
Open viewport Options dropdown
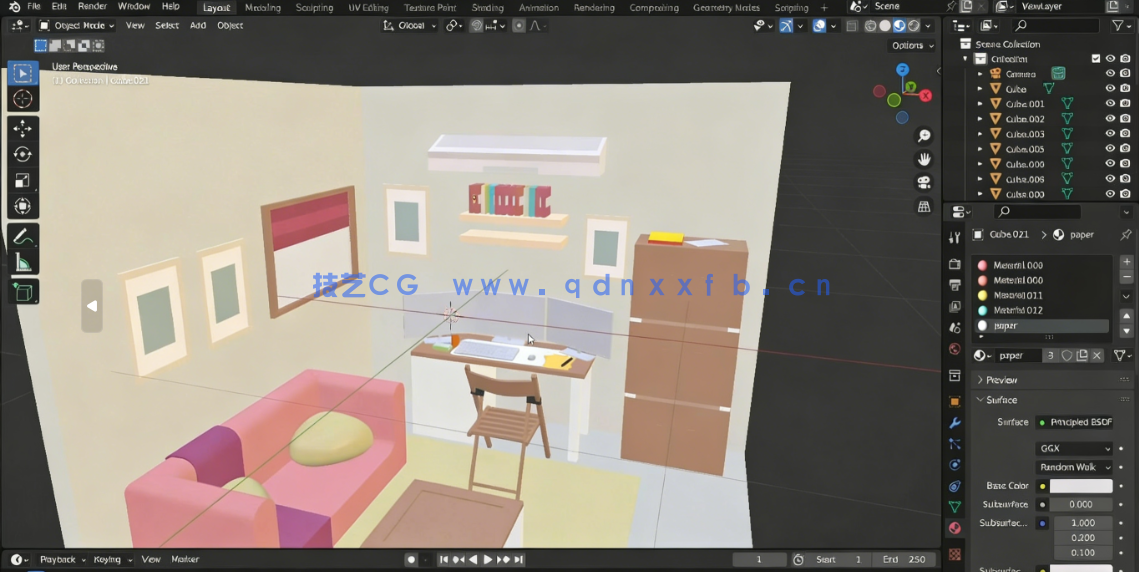912,45
